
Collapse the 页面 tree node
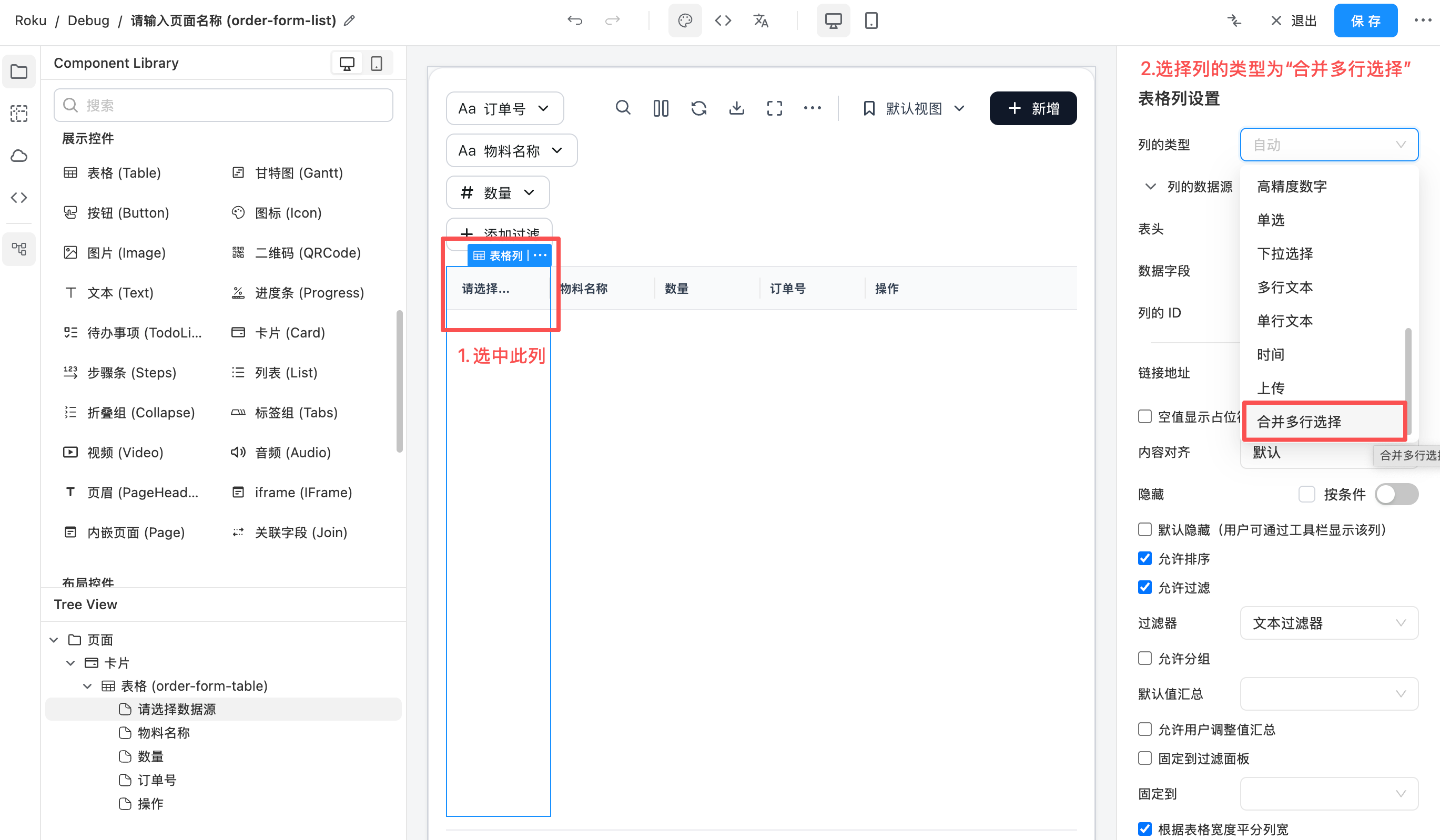point(54,640)
